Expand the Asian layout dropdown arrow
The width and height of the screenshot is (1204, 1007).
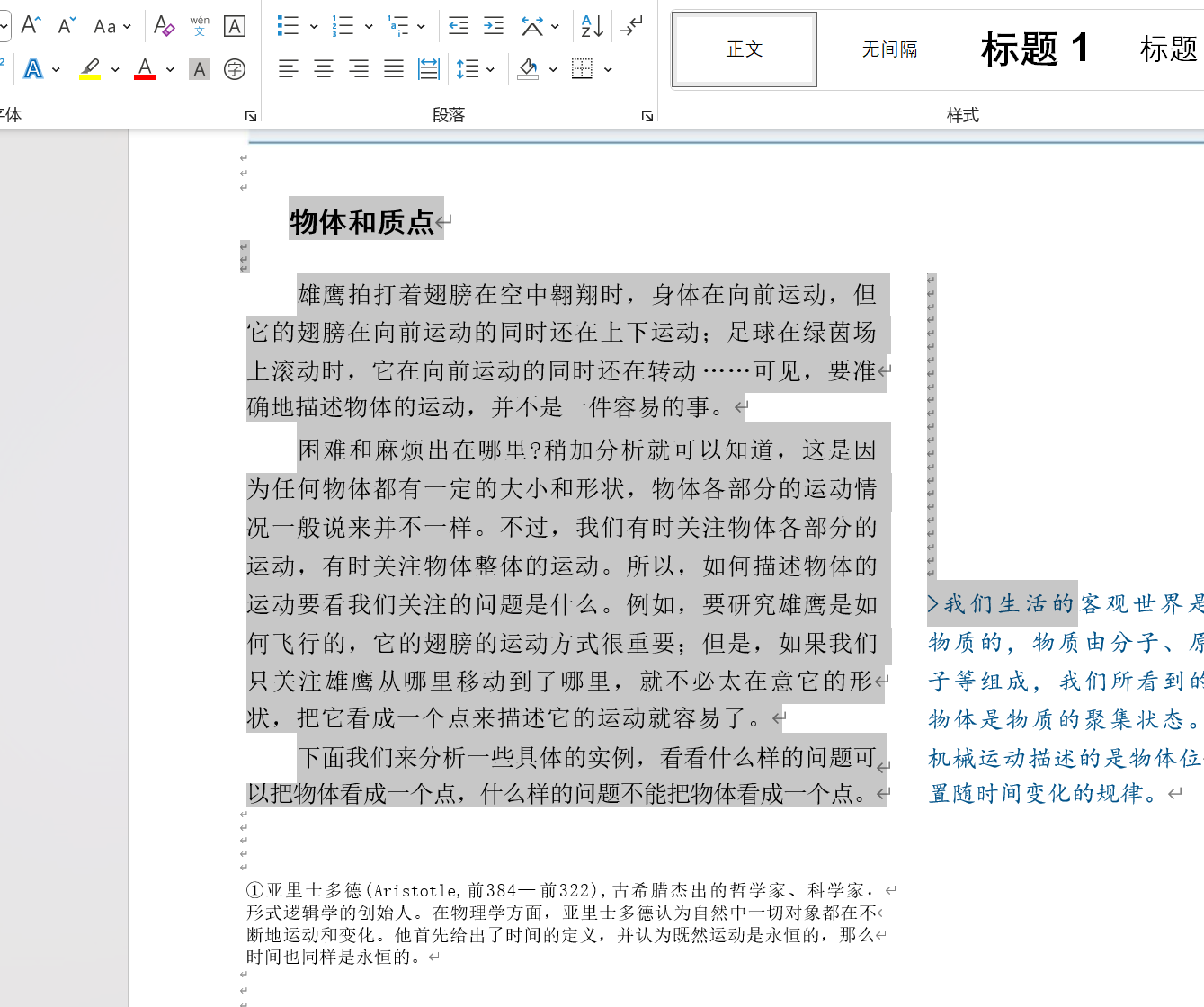pyautogui.click(x=555, y=26)
